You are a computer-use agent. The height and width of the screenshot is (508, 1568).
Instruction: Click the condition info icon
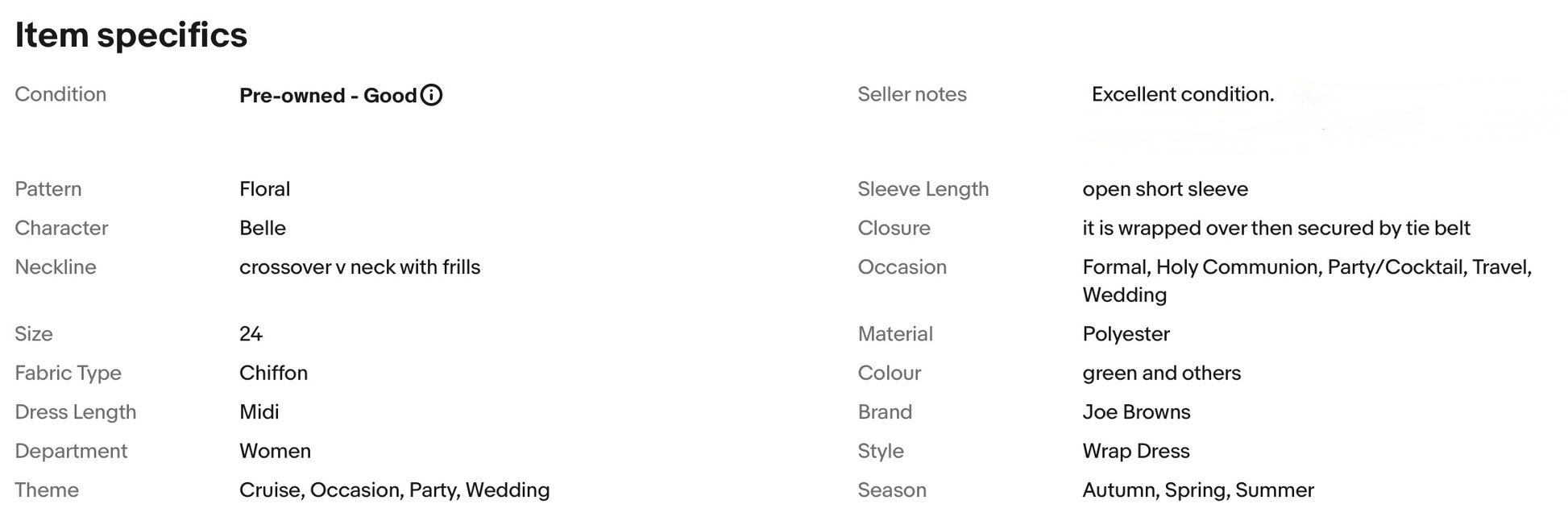(x=432, y=95)
